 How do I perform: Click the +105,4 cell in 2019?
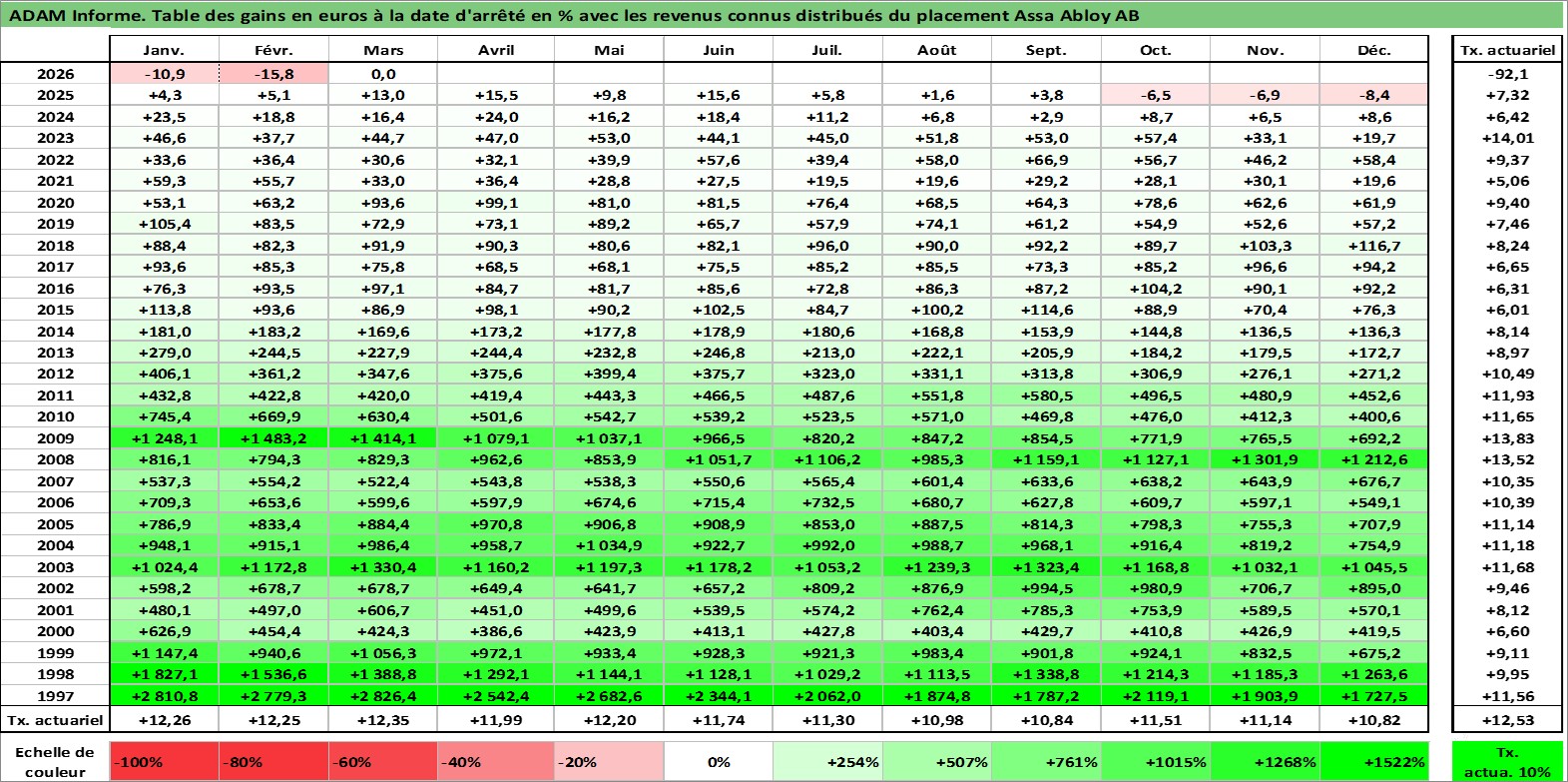click(x=164, y=224)
